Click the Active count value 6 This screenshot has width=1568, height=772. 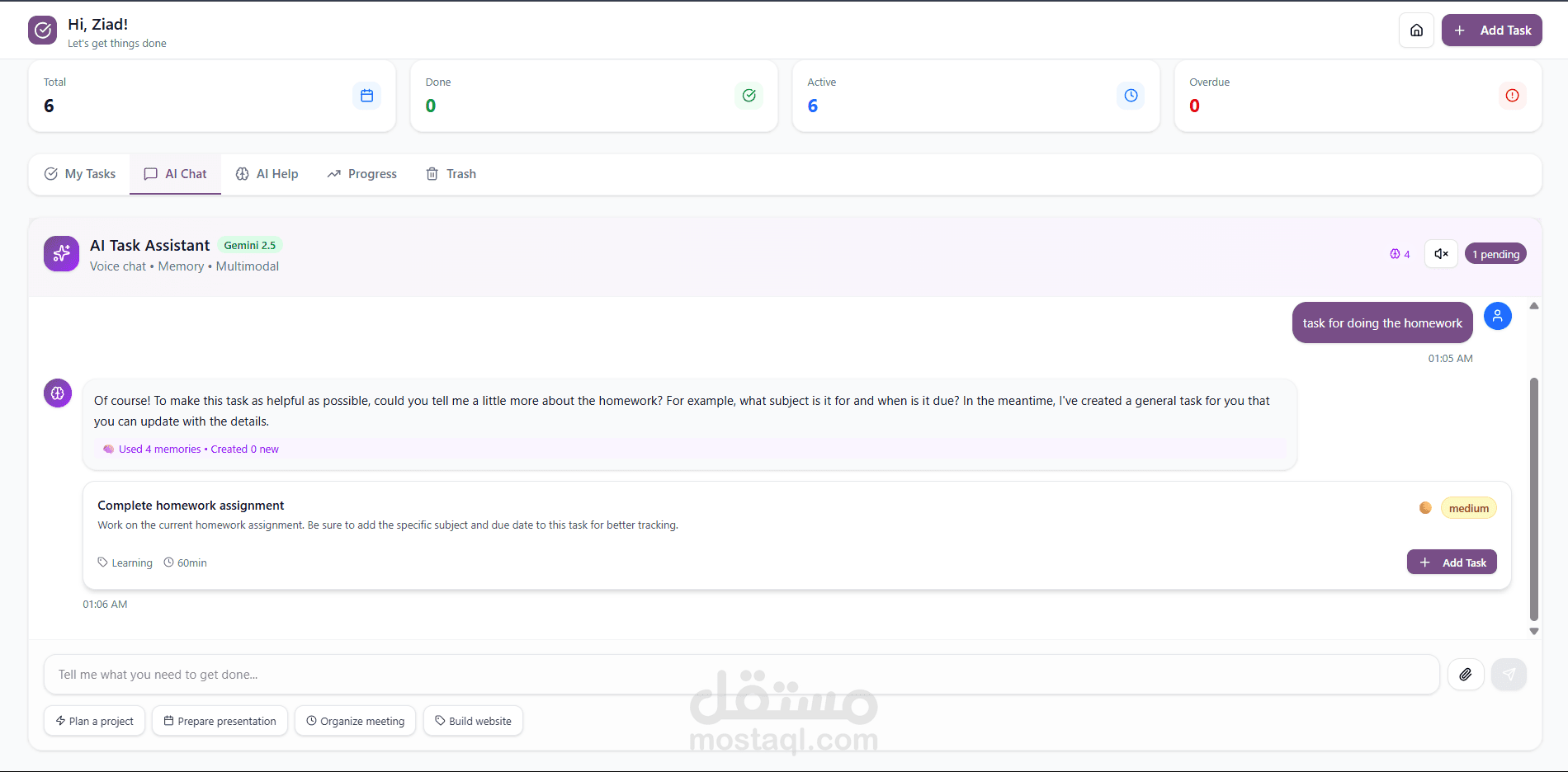pos(813,106)
